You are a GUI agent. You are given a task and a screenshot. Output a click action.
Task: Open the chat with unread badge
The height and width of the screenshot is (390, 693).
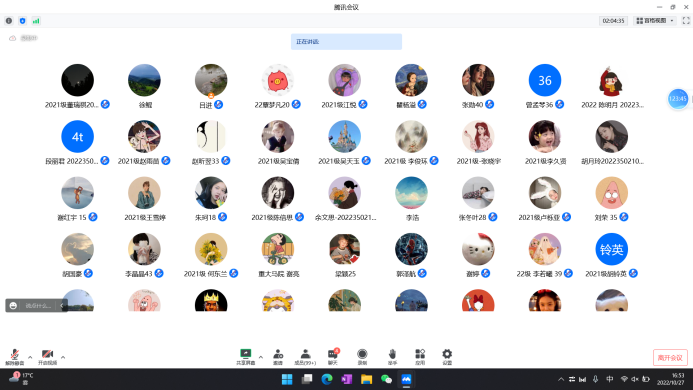(x=333, y=356)
